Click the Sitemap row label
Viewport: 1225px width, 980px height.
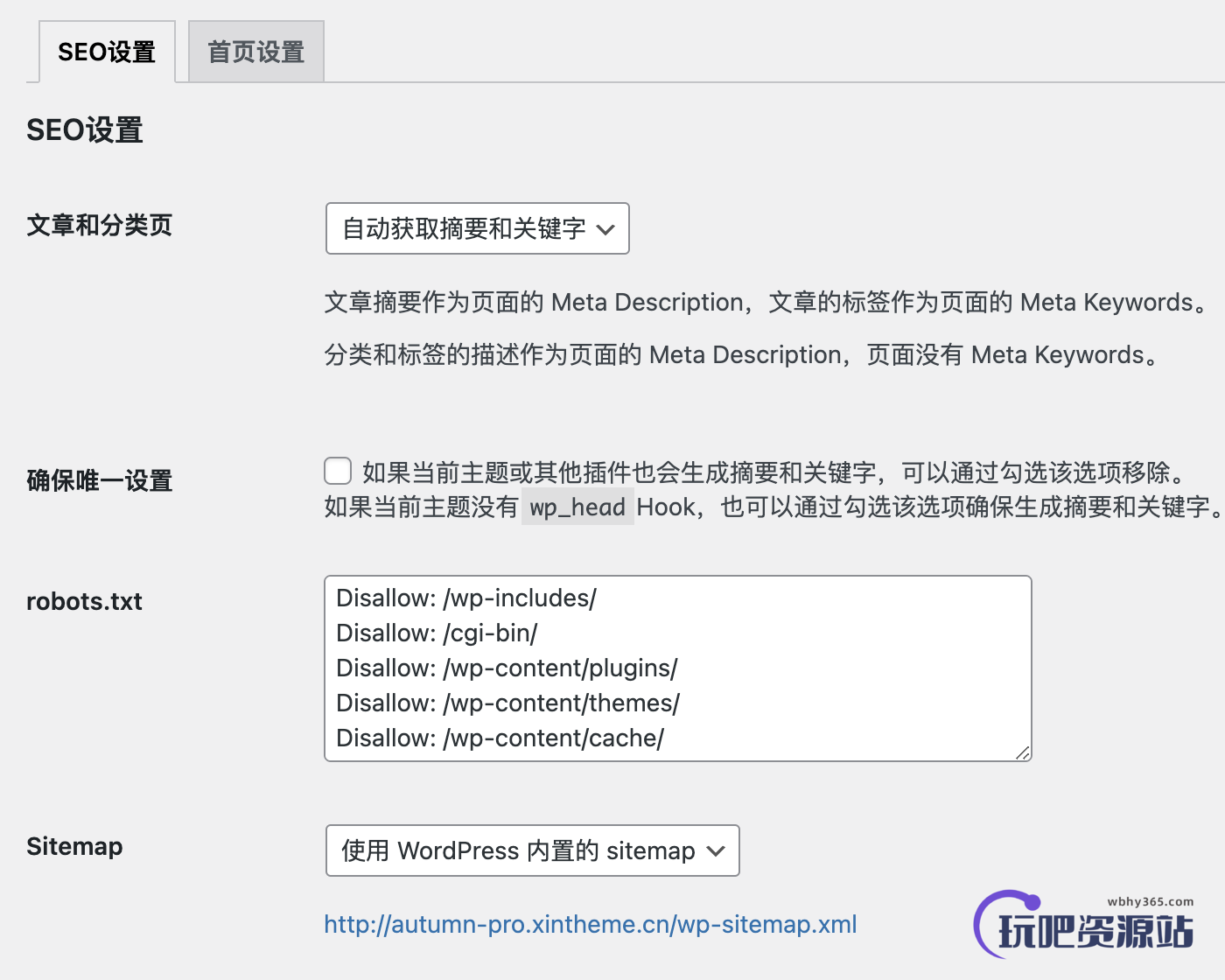pyautogui.click(x=73, y=846)
